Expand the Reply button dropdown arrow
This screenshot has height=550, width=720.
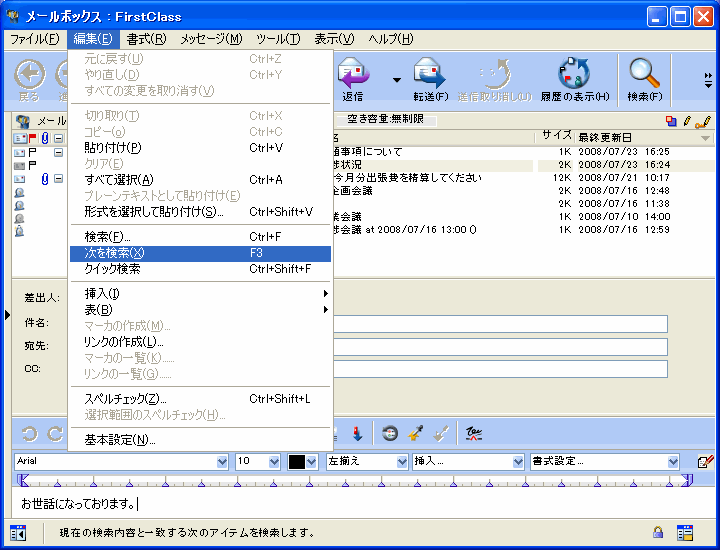click(x=396, y=80)
